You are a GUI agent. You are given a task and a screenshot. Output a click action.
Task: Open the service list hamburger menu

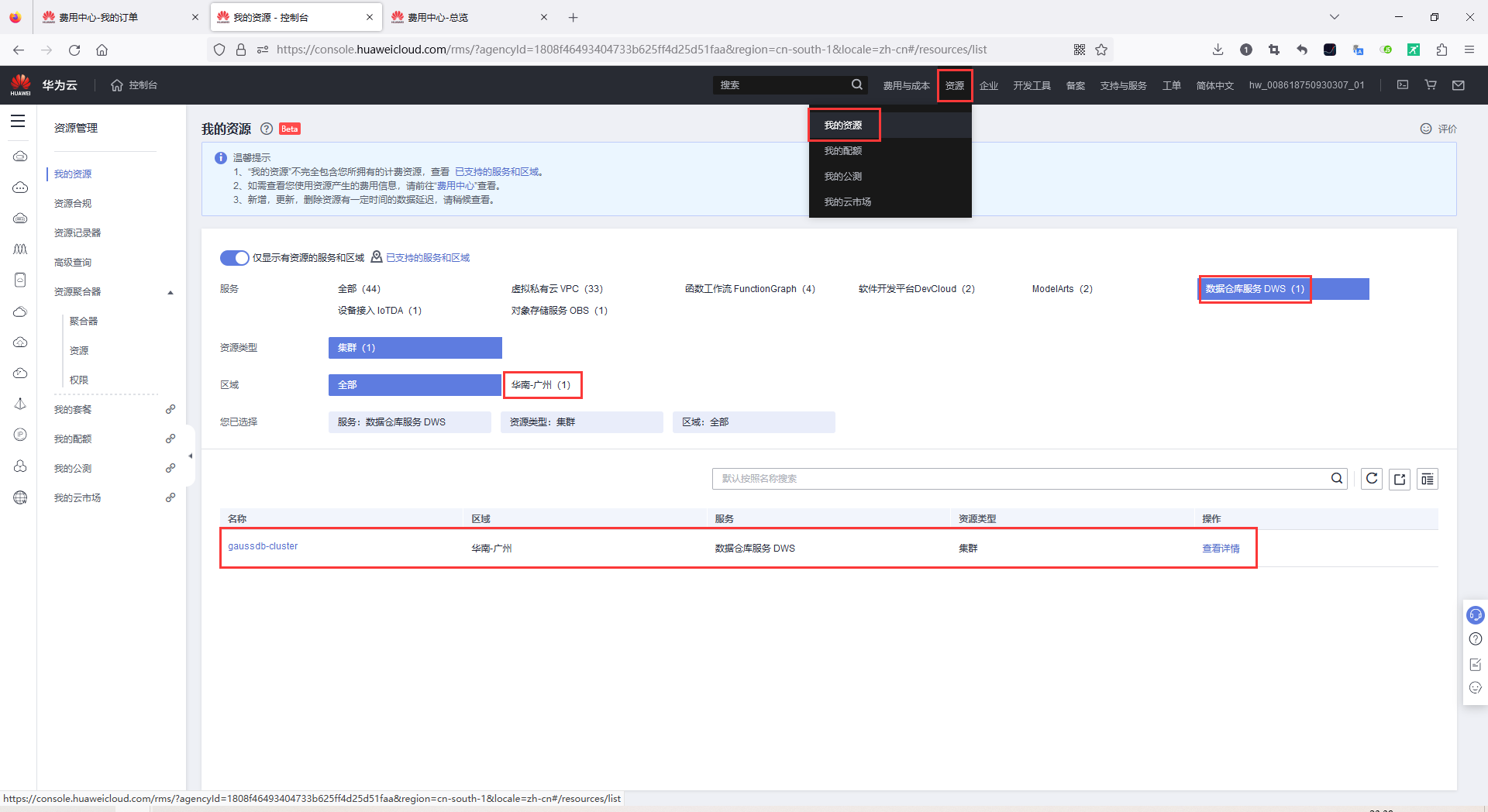pos(18,121)
